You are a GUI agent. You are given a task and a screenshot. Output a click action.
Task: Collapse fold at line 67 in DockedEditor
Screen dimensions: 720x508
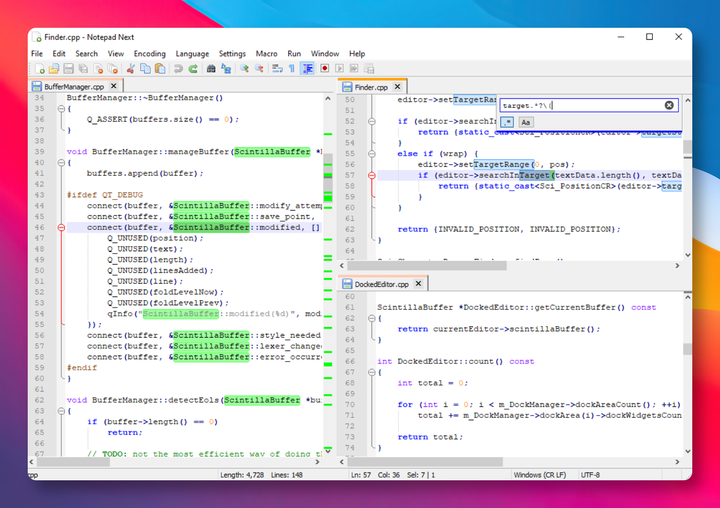(372, 373)
